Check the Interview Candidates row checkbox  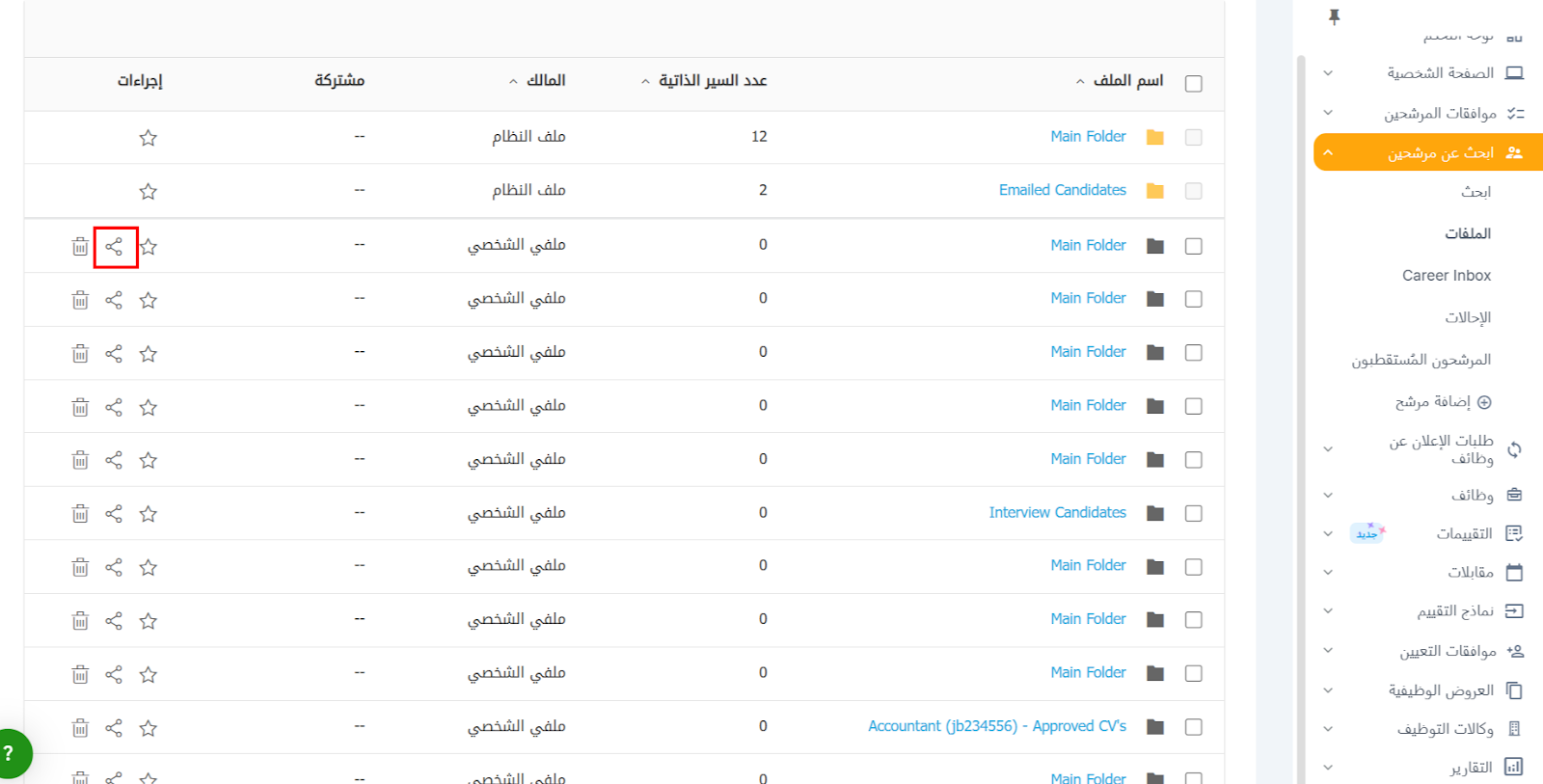tap(1193, 514)
